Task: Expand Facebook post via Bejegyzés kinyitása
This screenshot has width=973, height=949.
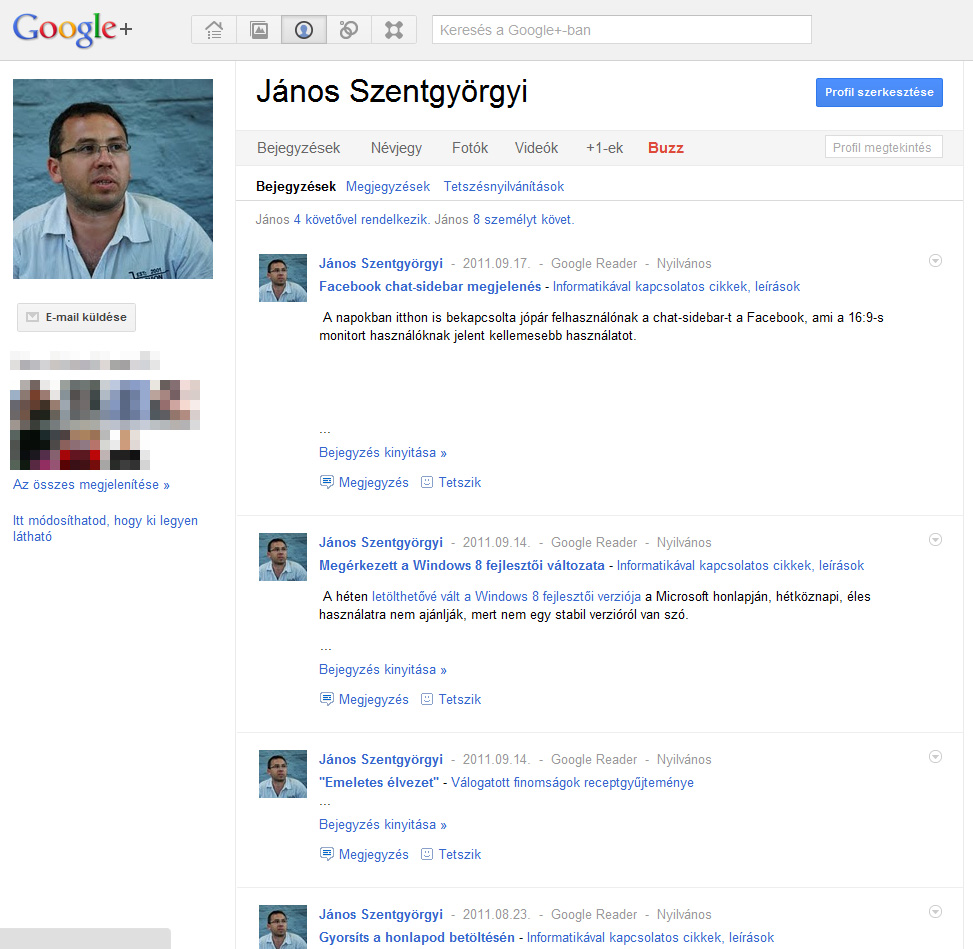Action: (x=383, y=453)
